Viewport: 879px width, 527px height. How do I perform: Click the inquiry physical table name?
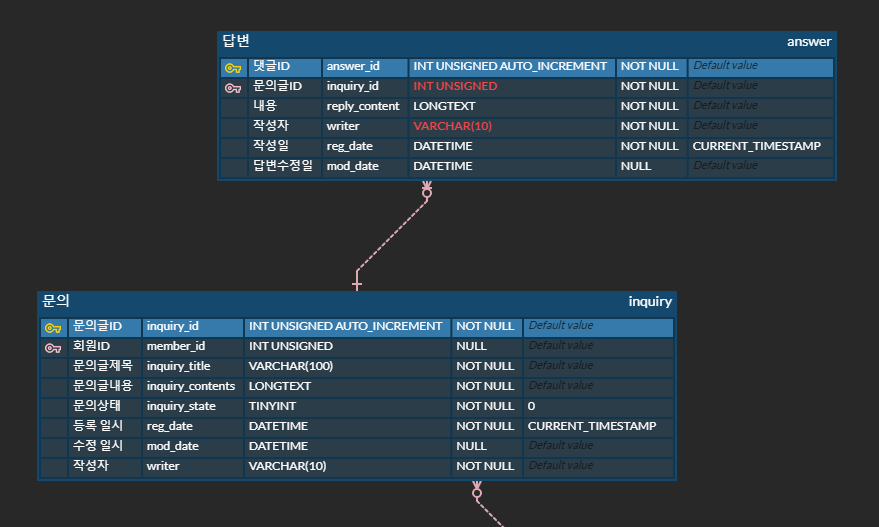click(650, 302)
